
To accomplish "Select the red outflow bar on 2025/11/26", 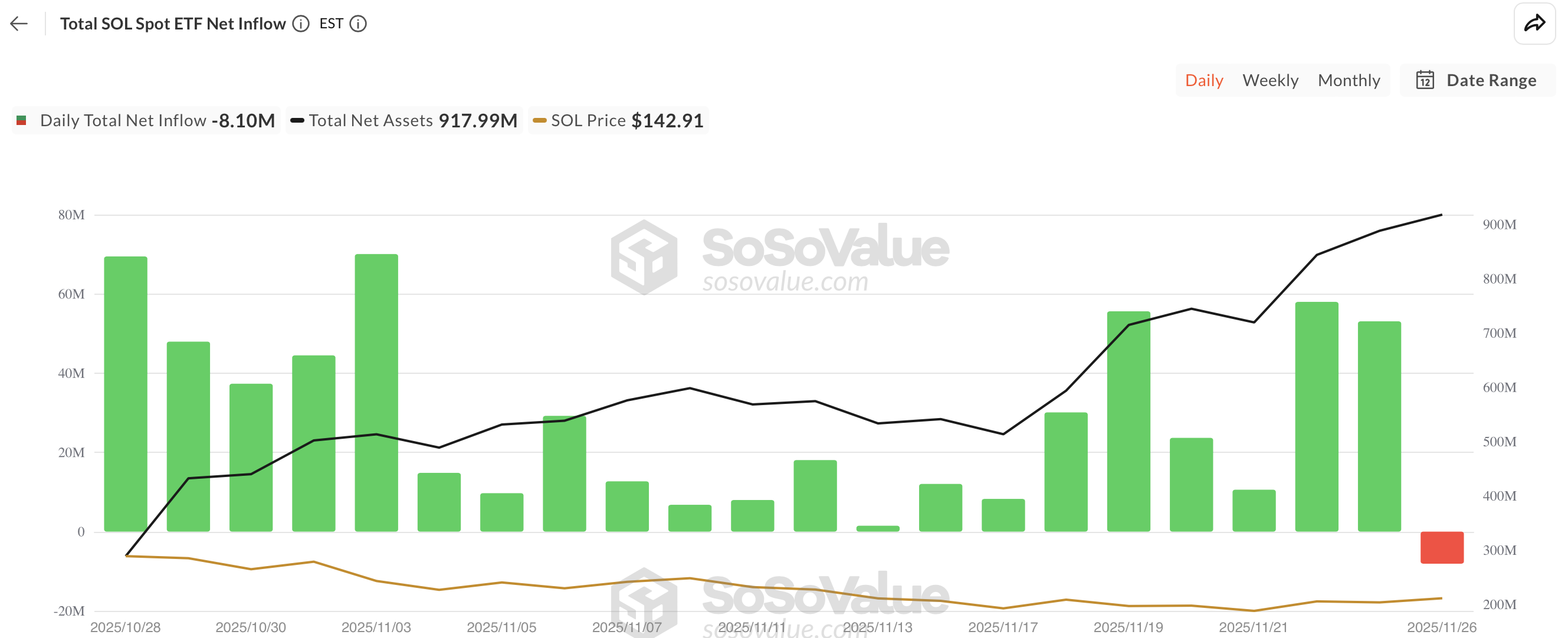I will (1441, 548).
